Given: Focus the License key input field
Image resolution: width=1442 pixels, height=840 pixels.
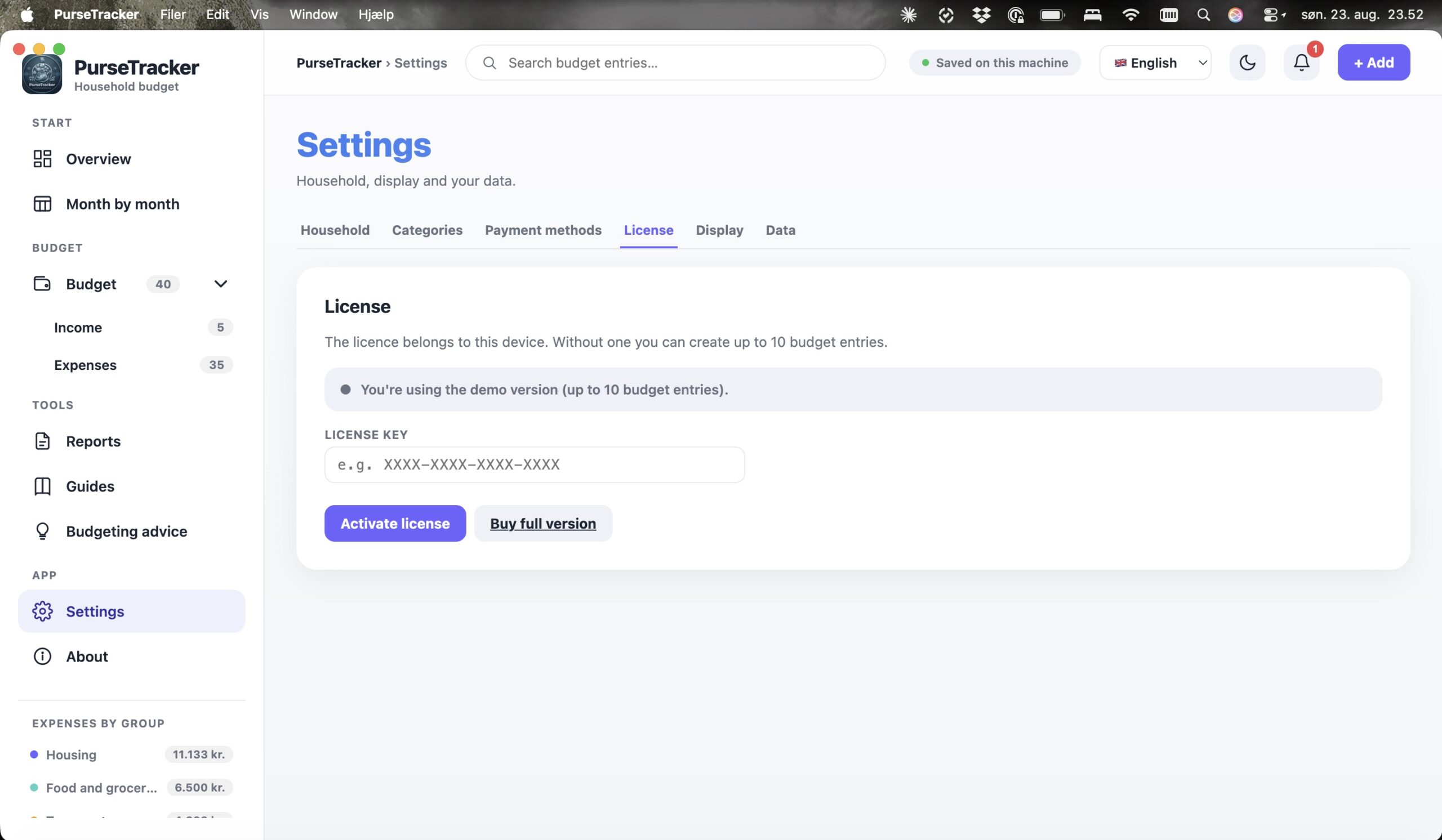Looking at the screenshot, I should (x=535, y=464).
